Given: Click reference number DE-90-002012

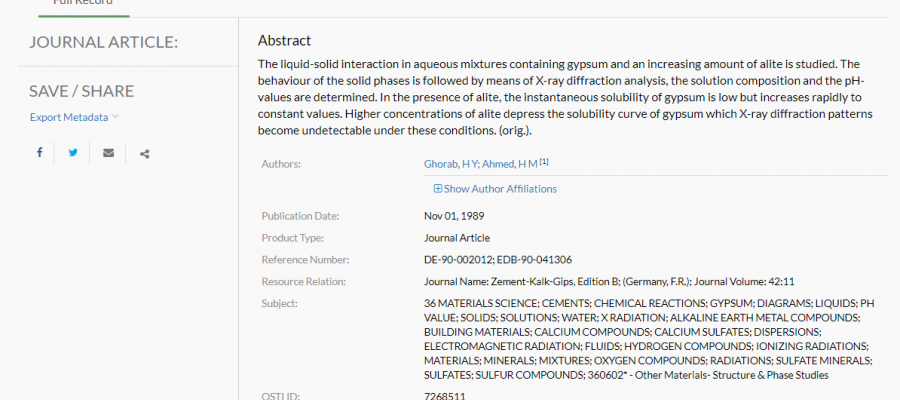Looking at the screenshot, I should pos(458,260).
